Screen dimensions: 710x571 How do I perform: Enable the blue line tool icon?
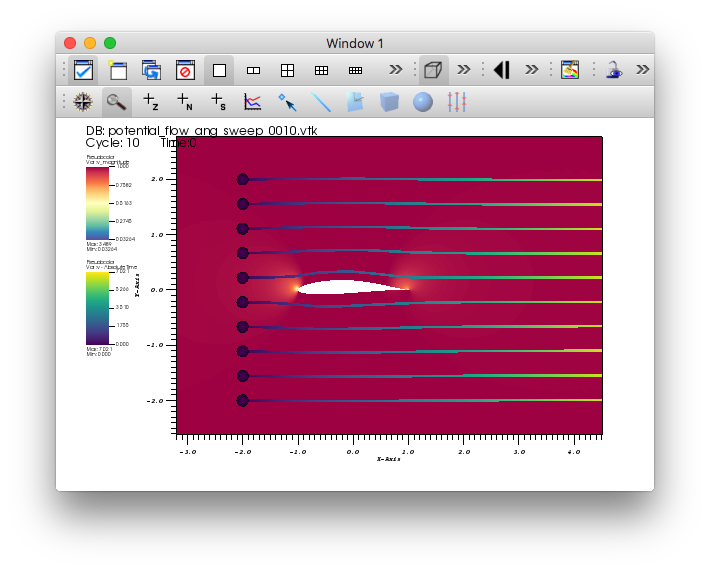[321, 102]
